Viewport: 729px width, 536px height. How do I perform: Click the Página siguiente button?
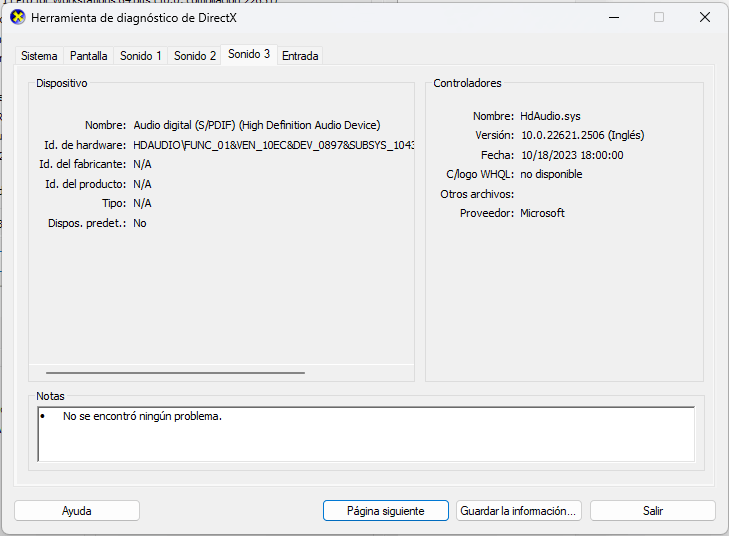[385, 511]
